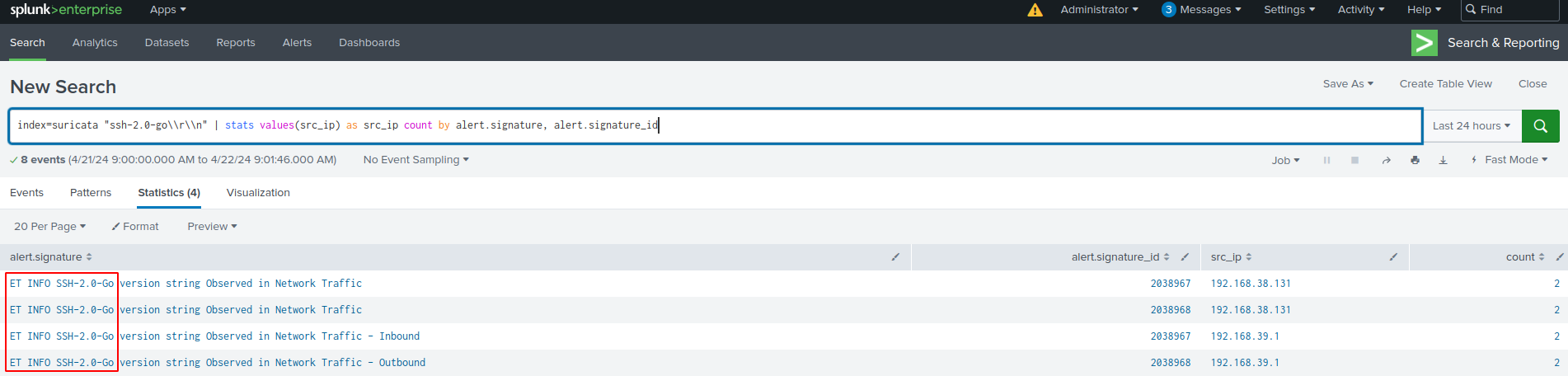Click the yellow warning triangle icon
1568x376 pixels.
point(1035,10)
